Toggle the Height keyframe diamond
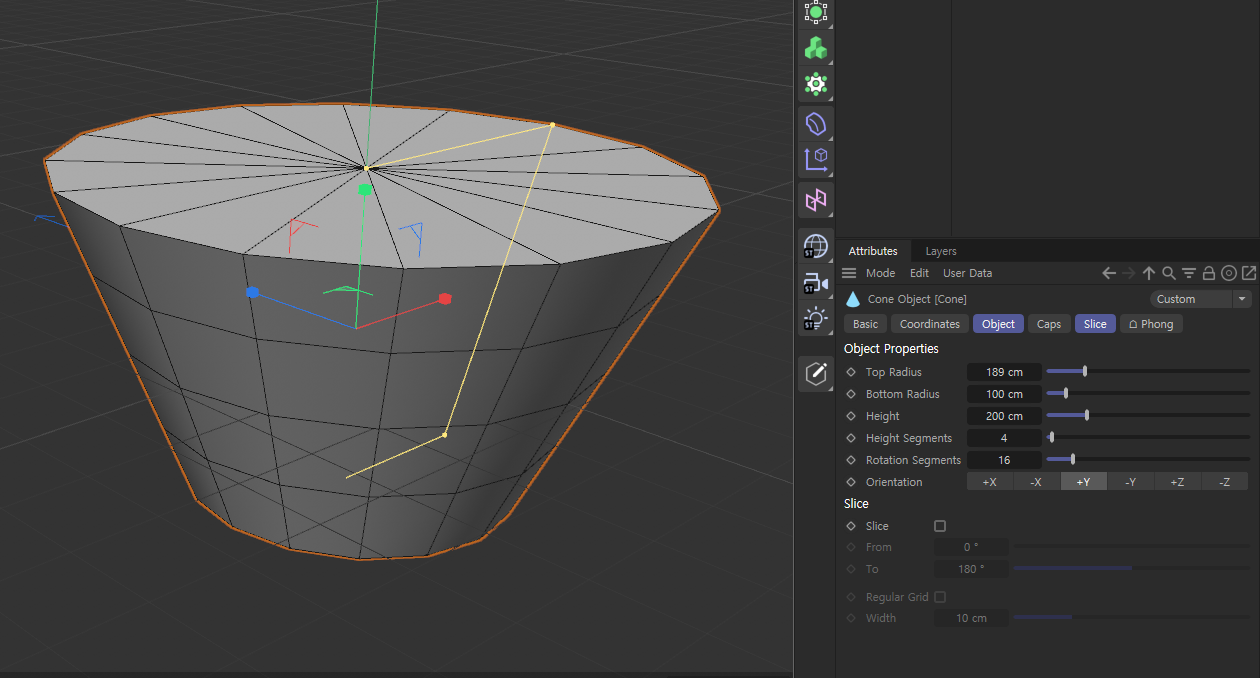Viewport: 1260px width, 678px height. pos(851,416)
